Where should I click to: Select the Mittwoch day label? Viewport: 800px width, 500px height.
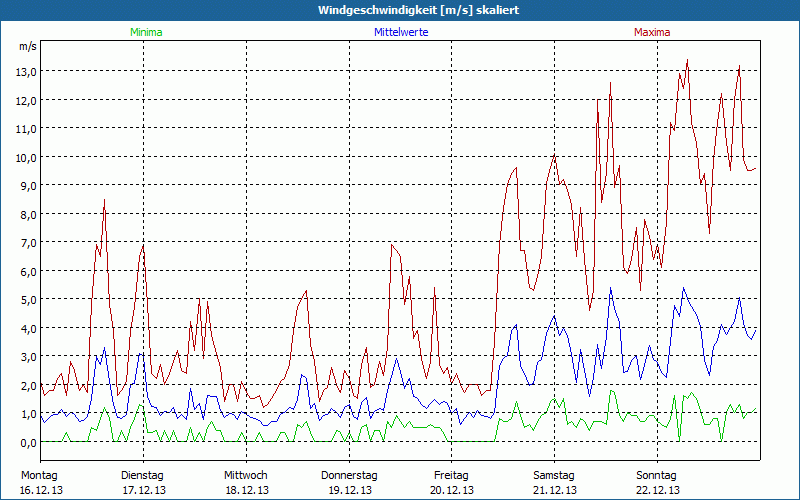click(245, 475)
